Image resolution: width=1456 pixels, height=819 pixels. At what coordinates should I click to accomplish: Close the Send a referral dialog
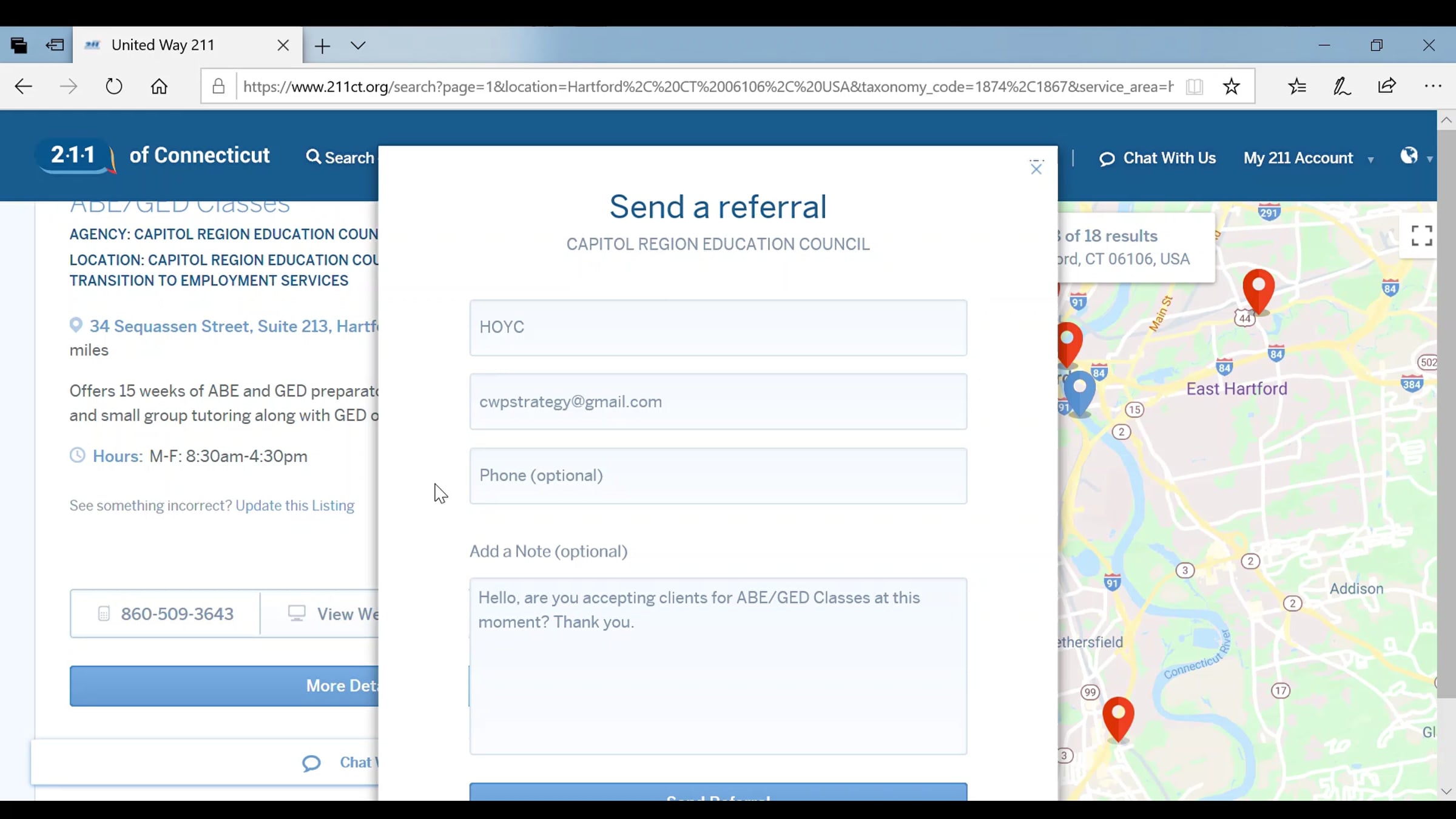(1036, 168)
